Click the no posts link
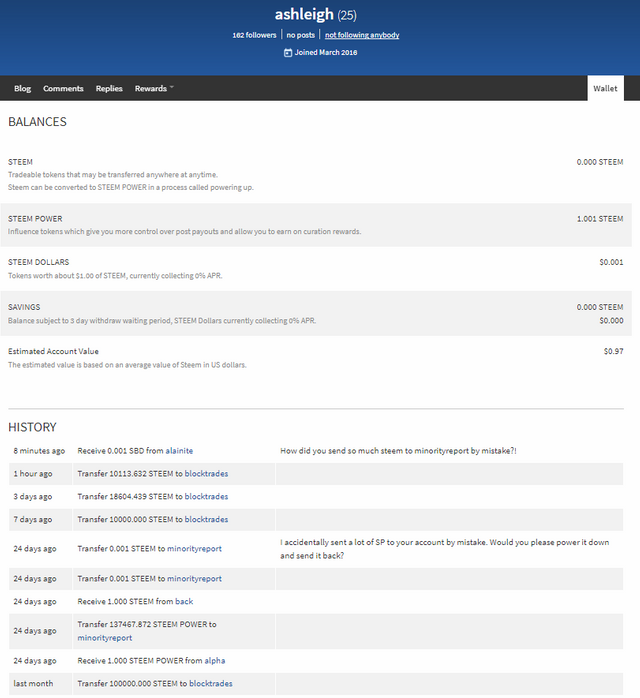Image resolution: width=640 pixels, height=698 pixels. pos(300,35)
